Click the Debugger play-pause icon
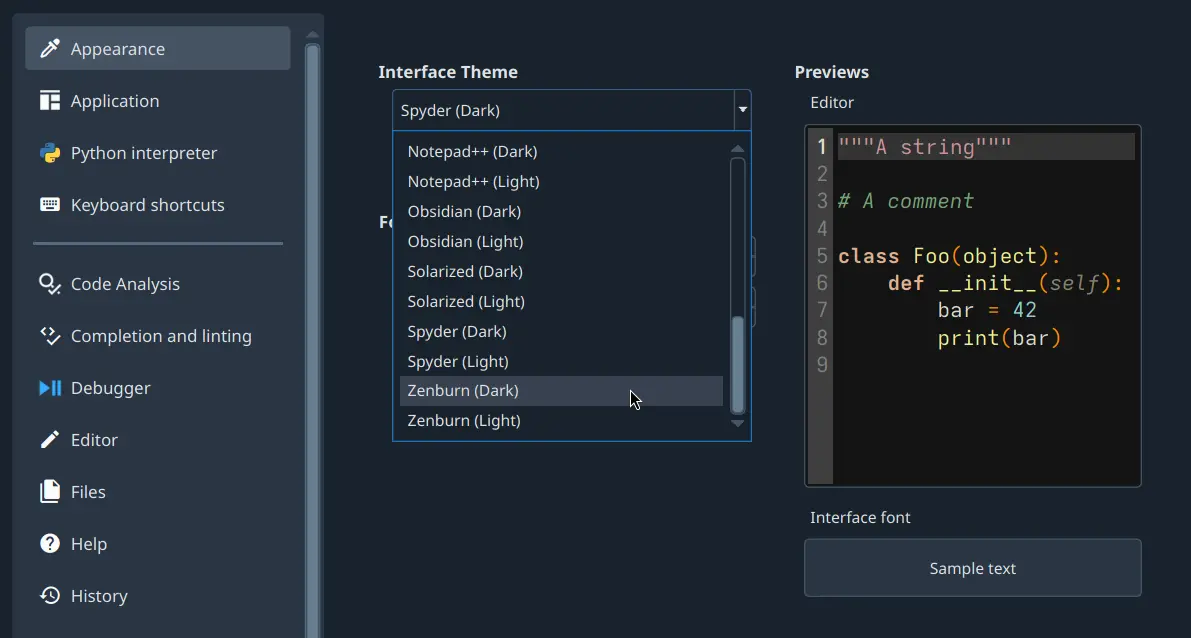 50,388
